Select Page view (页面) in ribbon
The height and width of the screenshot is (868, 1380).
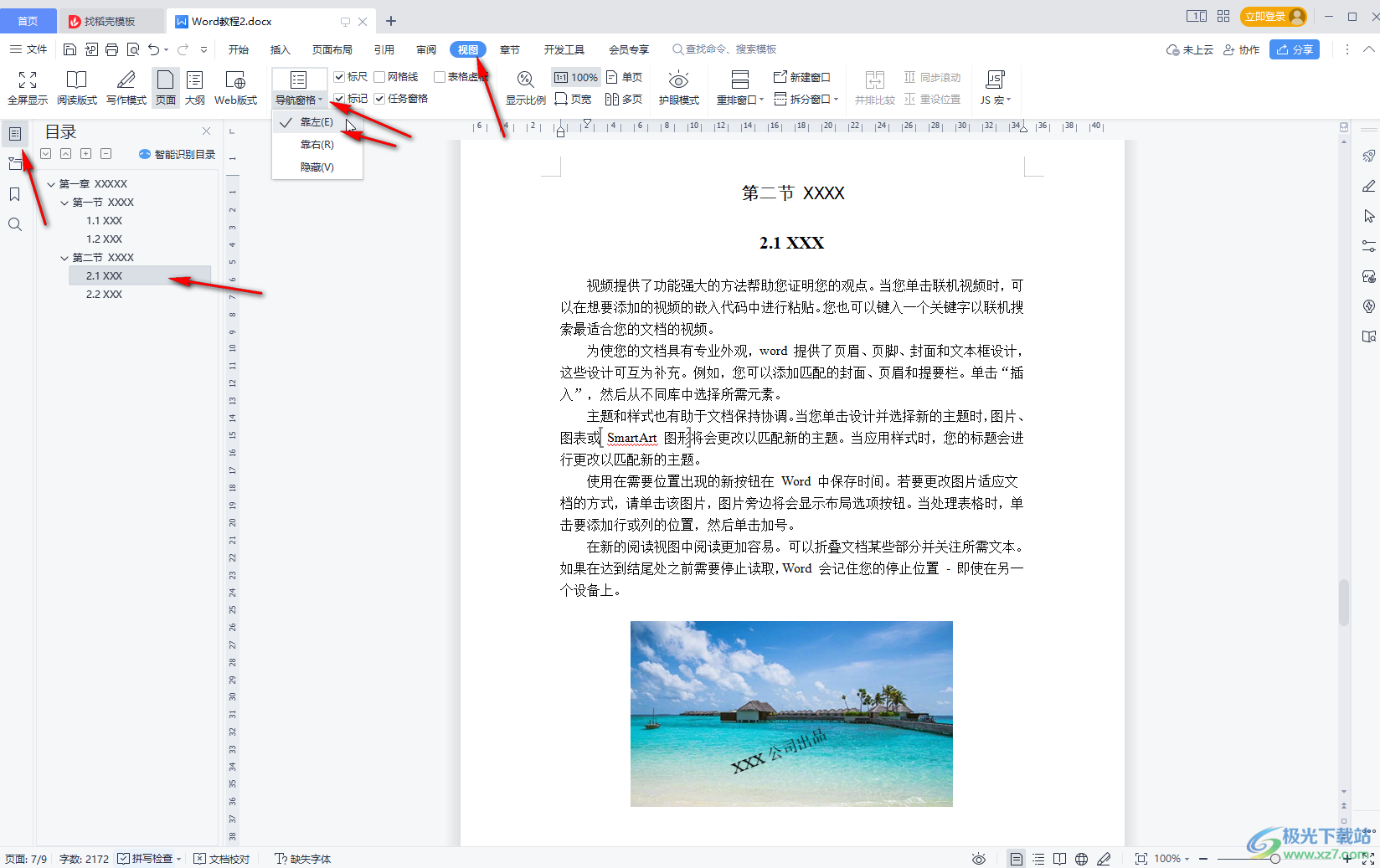point(166,88)
